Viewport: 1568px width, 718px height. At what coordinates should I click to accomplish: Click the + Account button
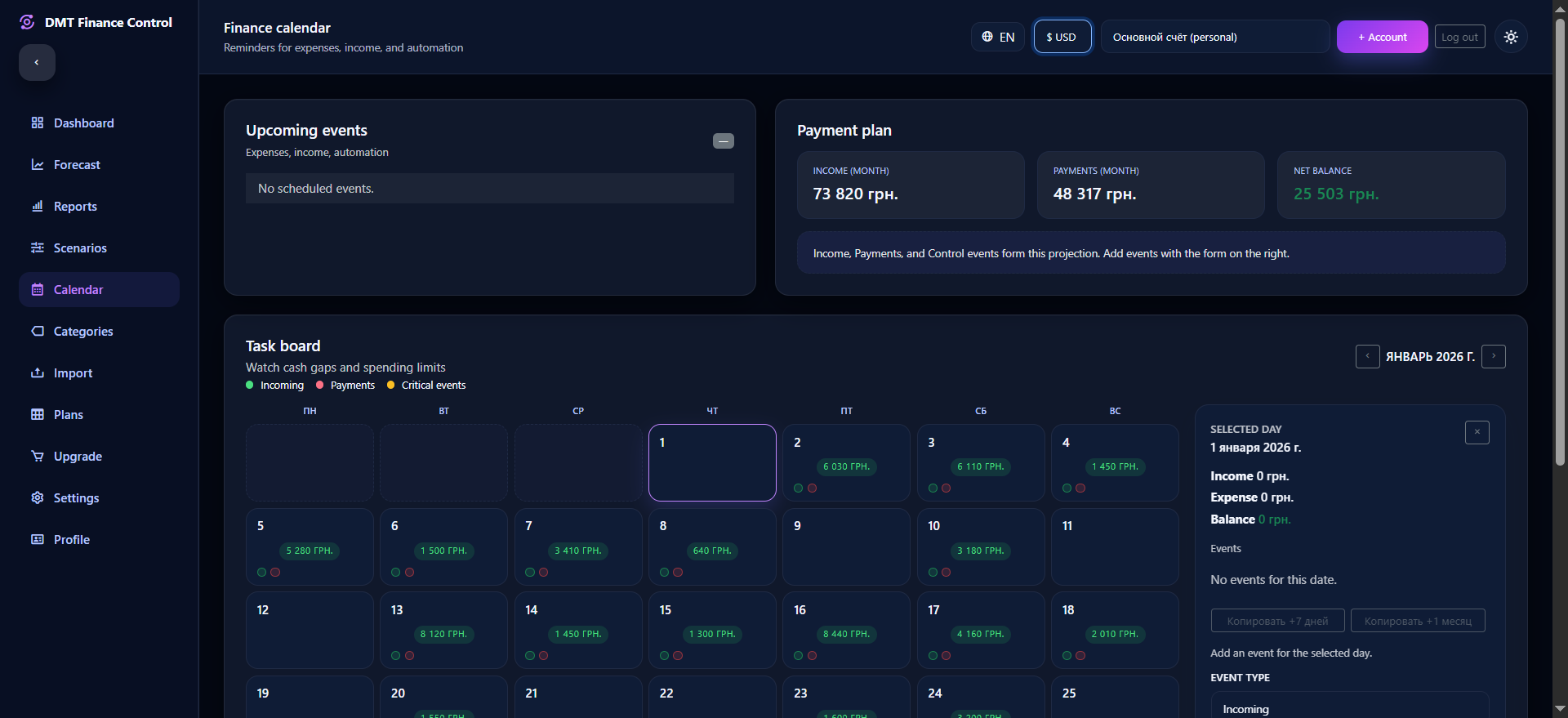pyautogui.click(x=1383, y=37)
